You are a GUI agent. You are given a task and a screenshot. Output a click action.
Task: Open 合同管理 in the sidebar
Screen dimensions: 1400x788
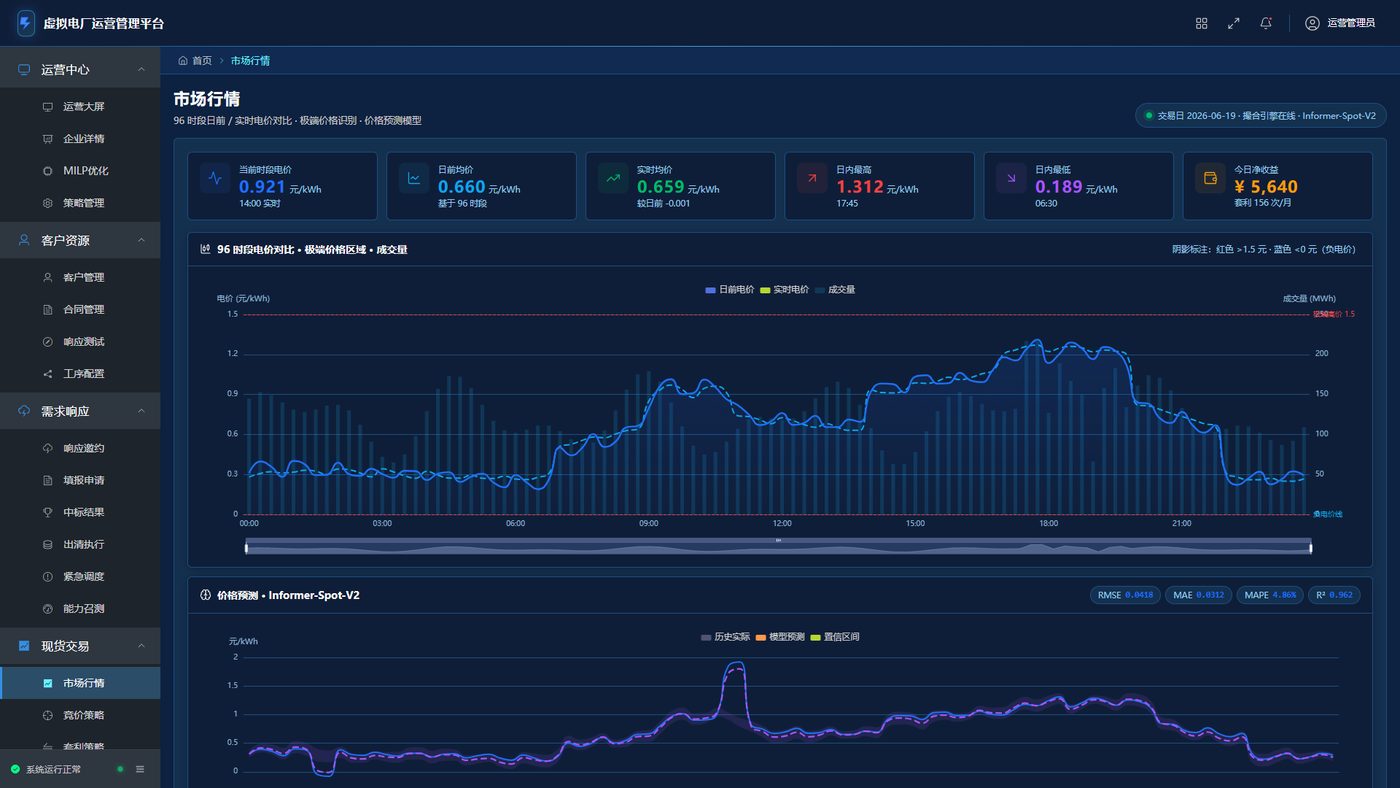click(80, 309)
